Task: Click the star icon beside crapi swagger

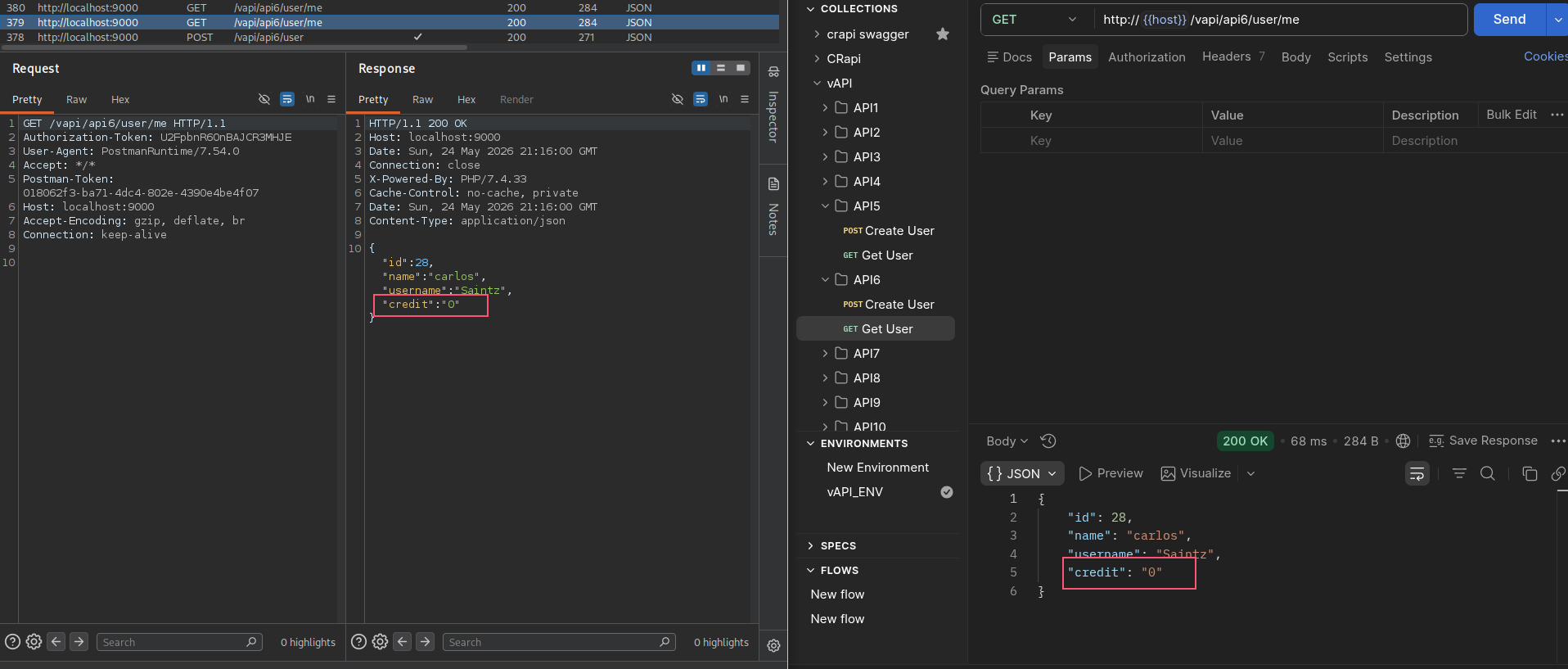Action: tap(943, 34)
